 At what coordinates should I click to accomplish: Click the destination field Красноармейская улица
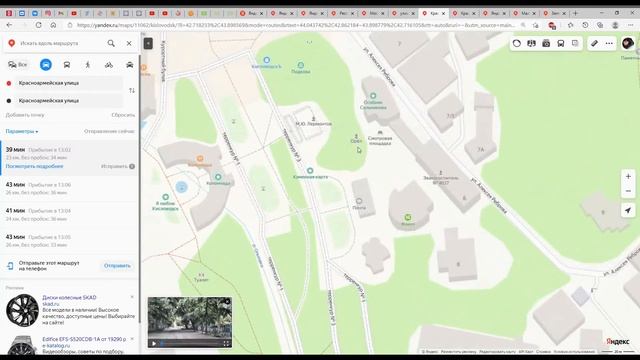[69, 100]
